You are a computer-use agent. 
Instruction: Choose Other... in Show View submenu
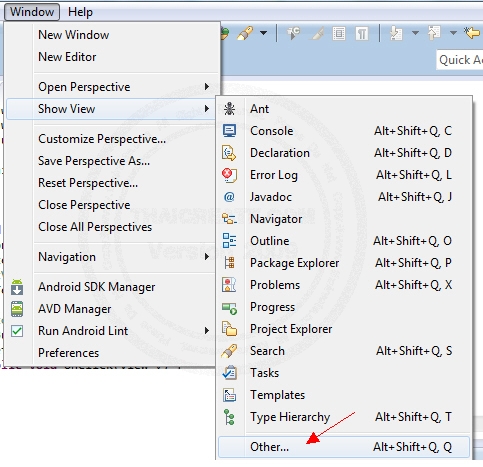344,447
